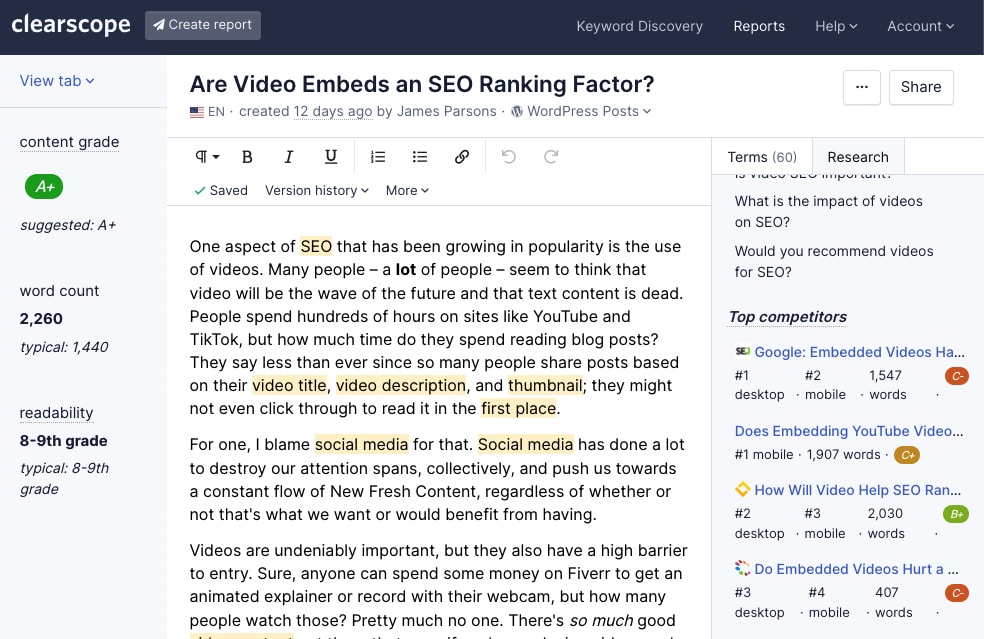The height and width of the screenshot is (639, 984).
Task: Switch to the Research tab
Action: pos(858,157)
